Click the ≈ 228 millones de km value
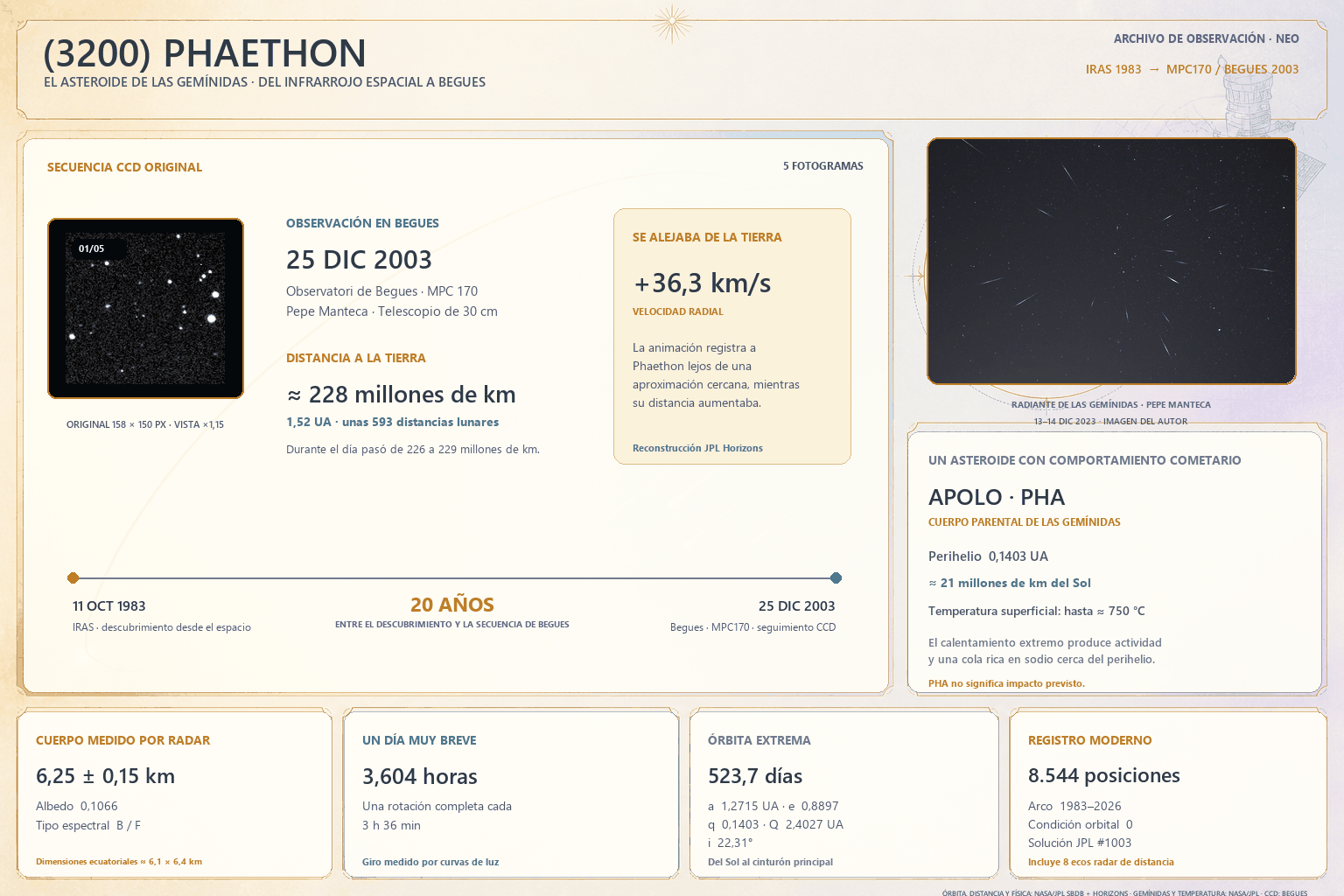Viewport: 1344px width, 896px height. click(401, 395)
